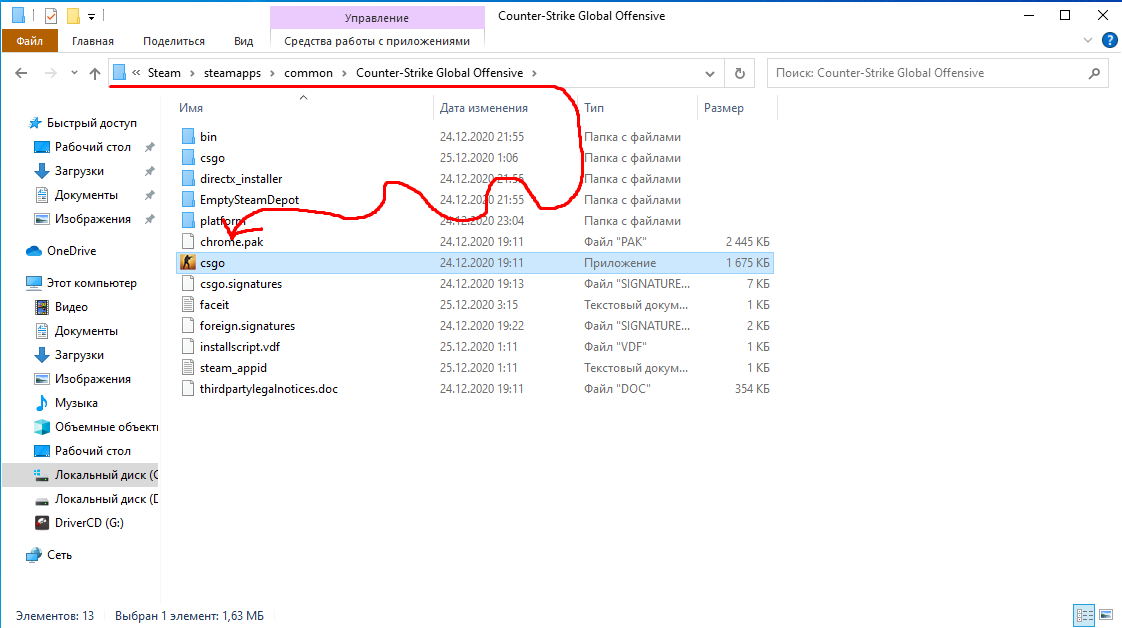Viewport: 1122px width, 628px height.
Task: Select the csgo folder dated 25.12.2020 1:06
Action: click(x=474, y=158)
